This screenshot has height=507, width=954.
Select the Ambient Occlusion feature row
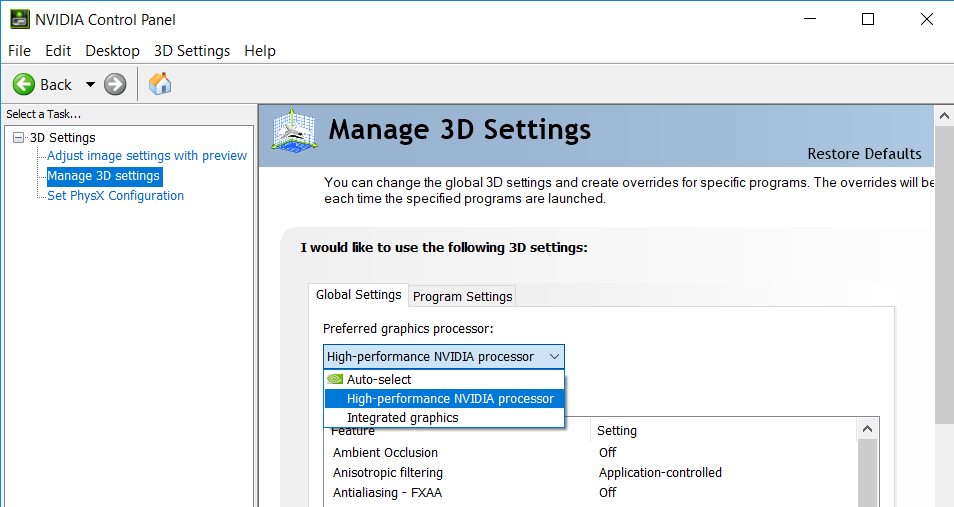385,453
